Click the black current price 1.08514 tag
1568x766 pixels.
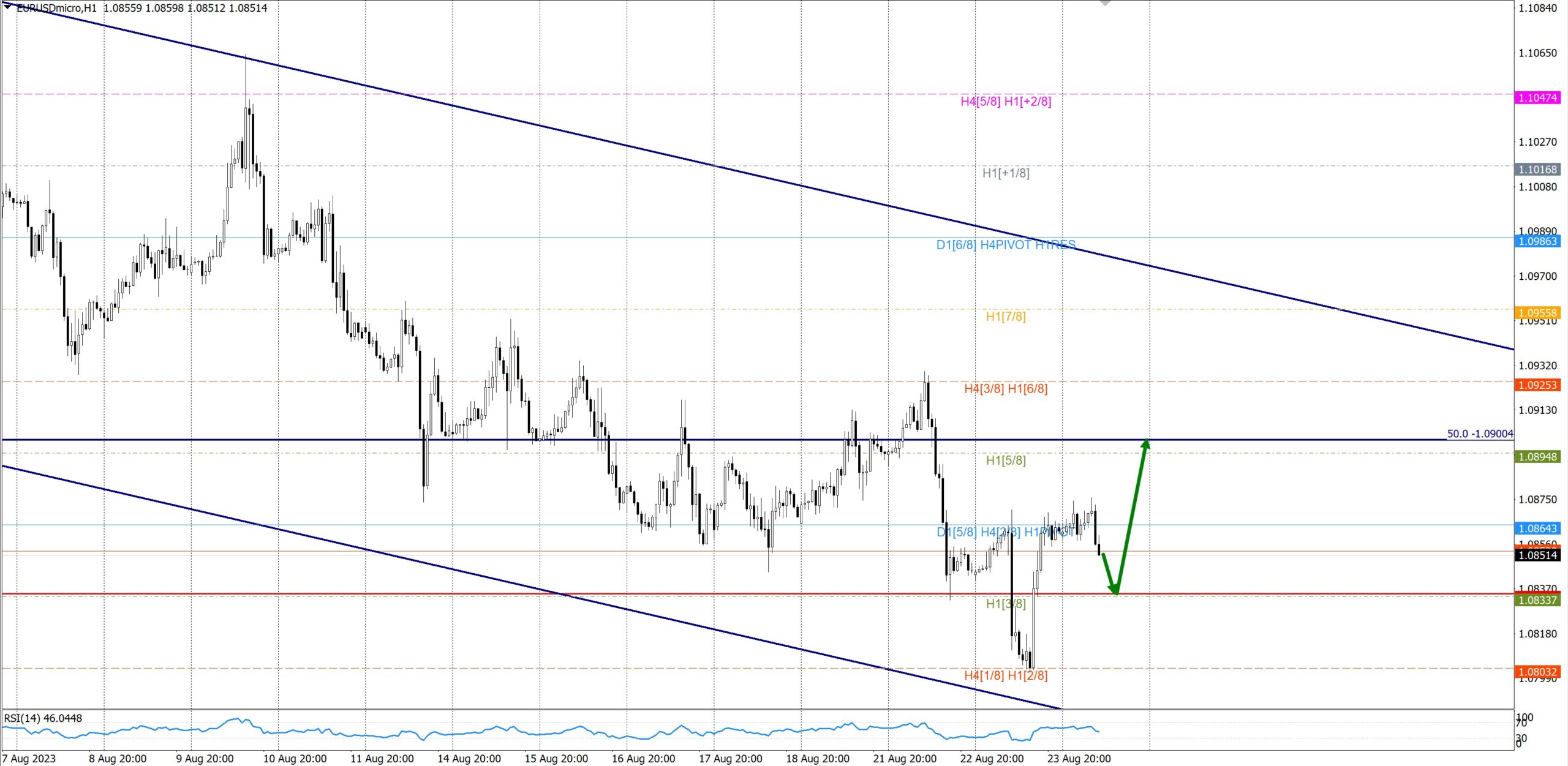click(x=1537, y=555)
